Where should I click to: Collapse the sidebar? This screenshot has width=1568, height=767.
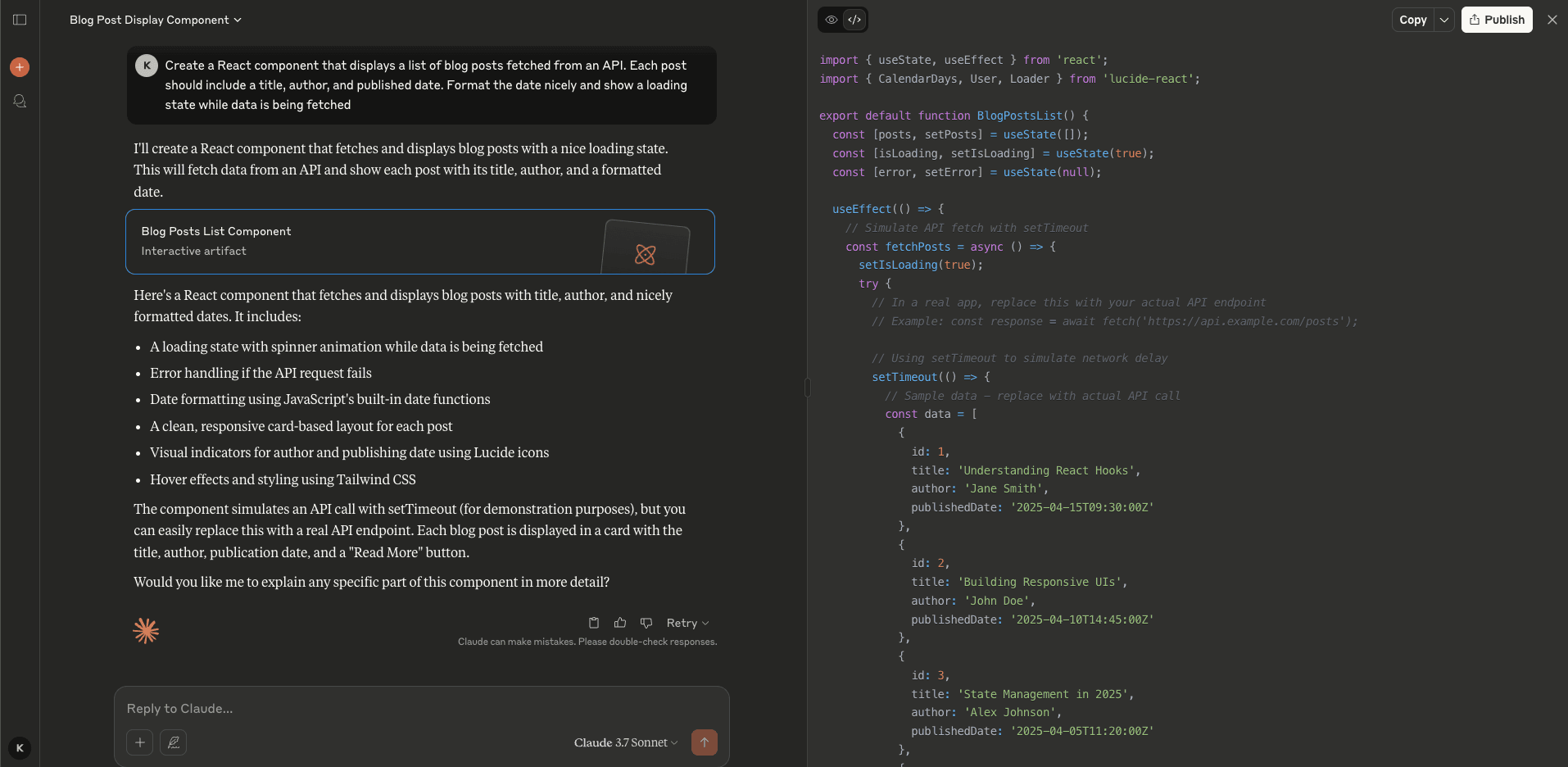point(20,20)
